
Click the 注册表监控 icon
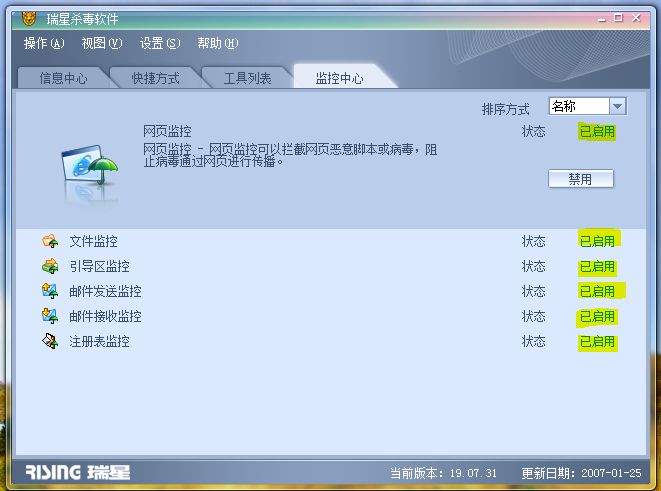pyautogui.click(x=50, y=341)
